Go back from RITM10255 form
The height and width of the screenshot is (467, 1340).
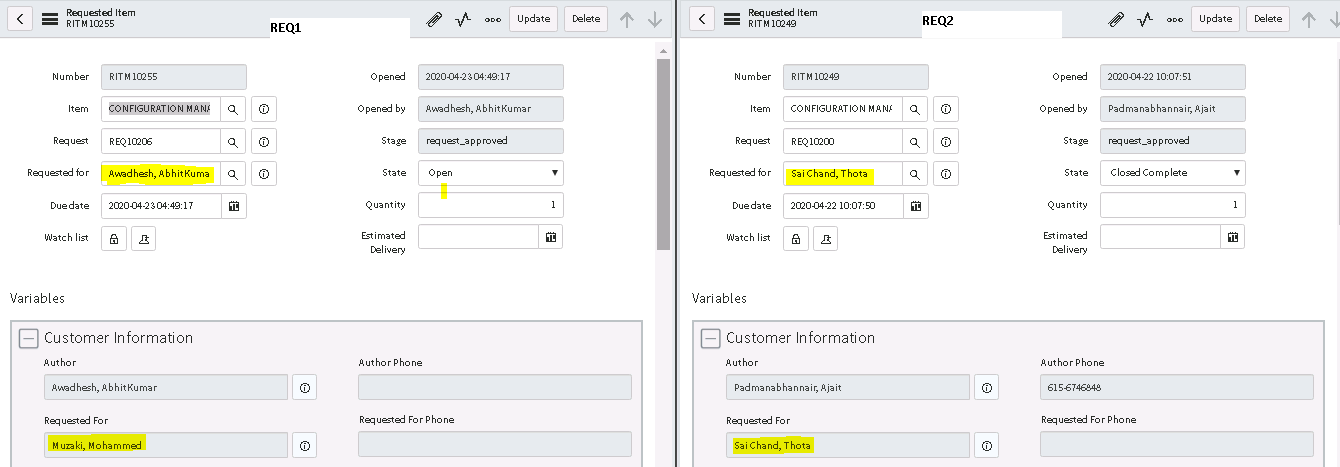click(21, 19)
